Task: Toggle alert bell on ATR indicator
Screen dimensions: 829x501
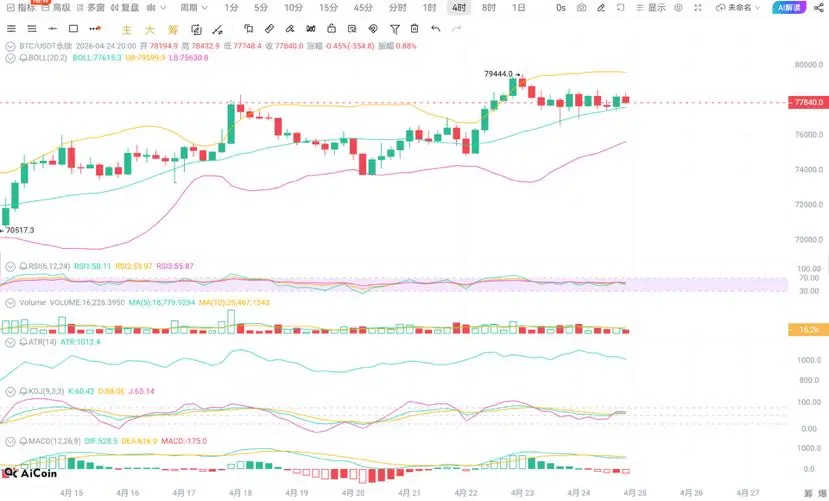Action: [23, 342]
